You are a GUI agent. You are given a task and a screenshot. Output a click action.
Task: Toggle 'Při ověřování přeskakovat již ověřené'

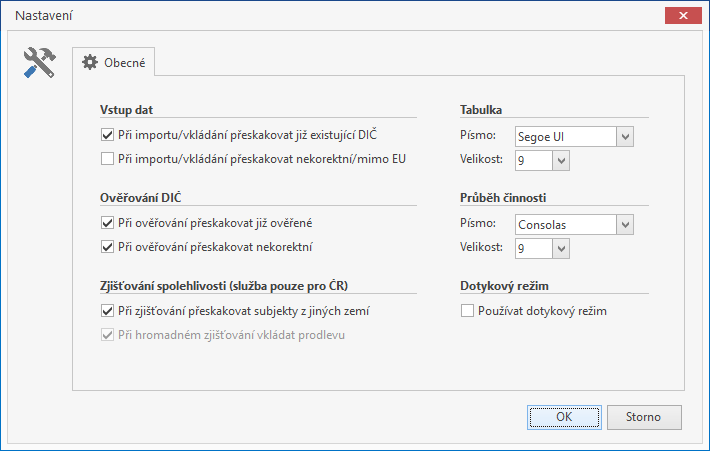click(108, 222)
